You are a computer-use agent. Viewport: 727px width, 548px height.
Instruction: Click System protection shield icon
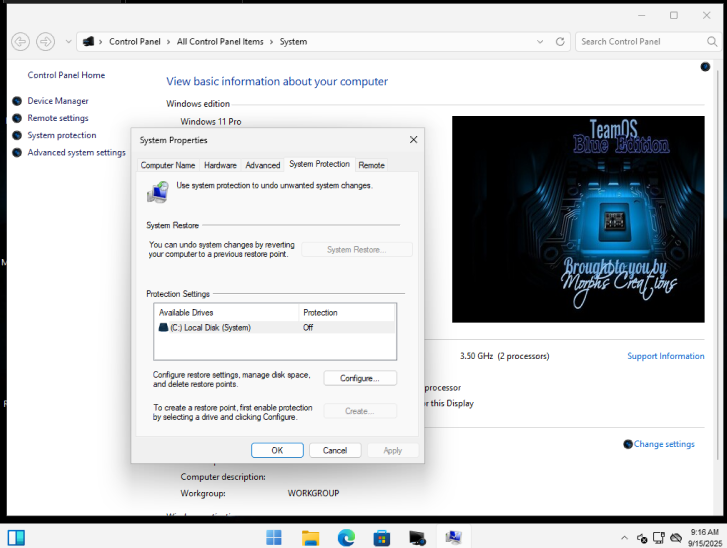point(17,135)
